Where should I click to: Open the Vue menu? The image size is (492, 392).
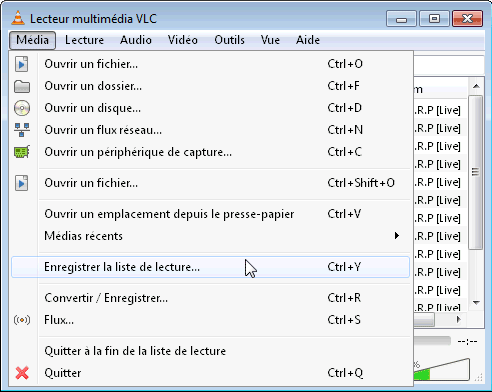pos(270,40)
